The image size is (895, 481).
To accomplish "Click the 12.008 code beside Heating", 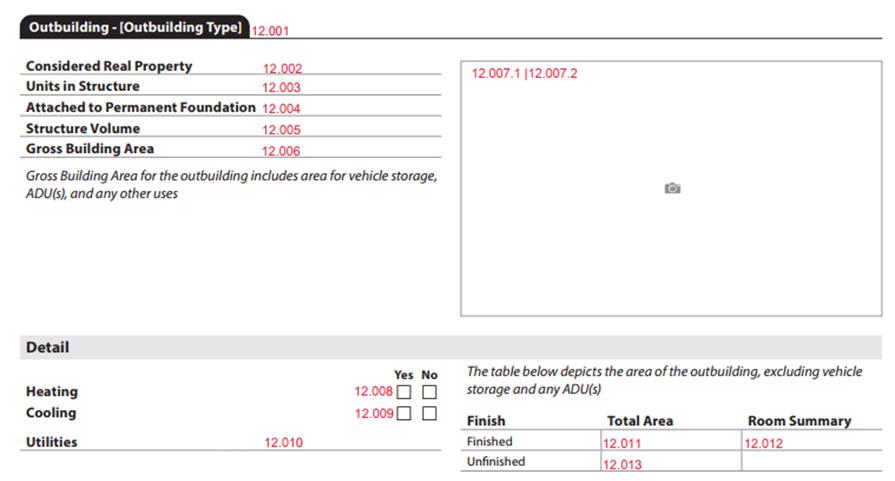I will pos(373,391).
